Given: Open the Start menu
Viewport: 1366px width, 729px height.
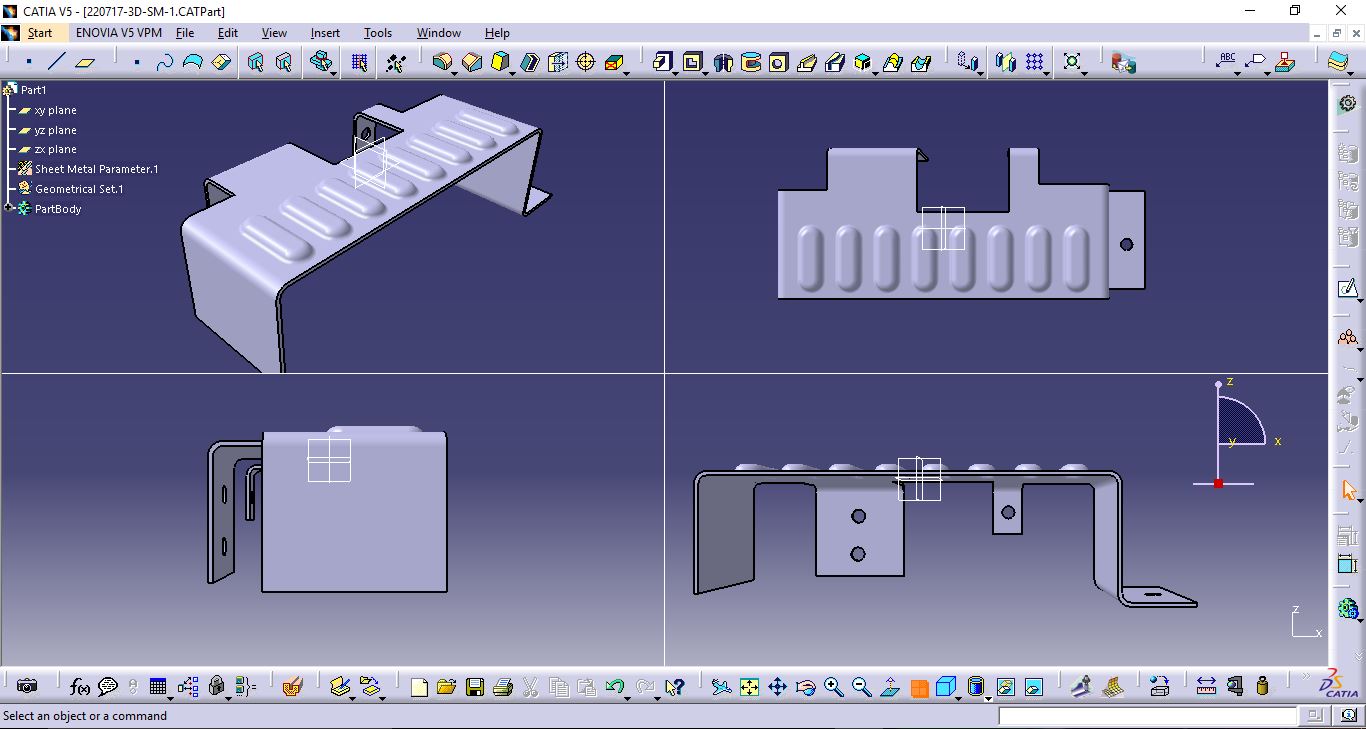Looking at the screenshot, I should click(x=40, y=33).
